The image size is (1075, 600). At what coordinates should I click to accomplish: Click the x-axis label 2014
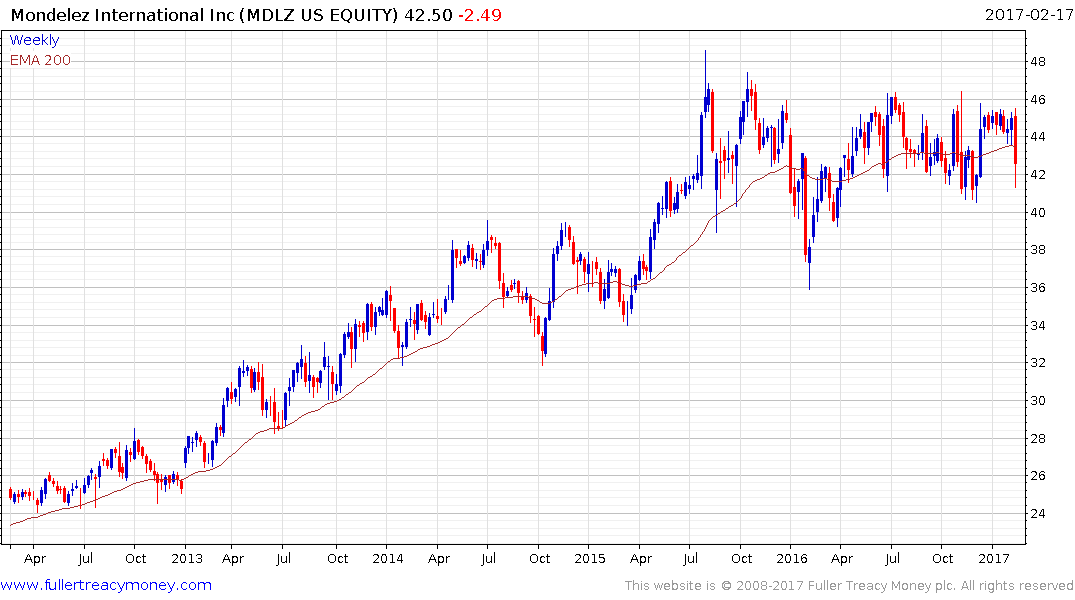coord(388,558)
